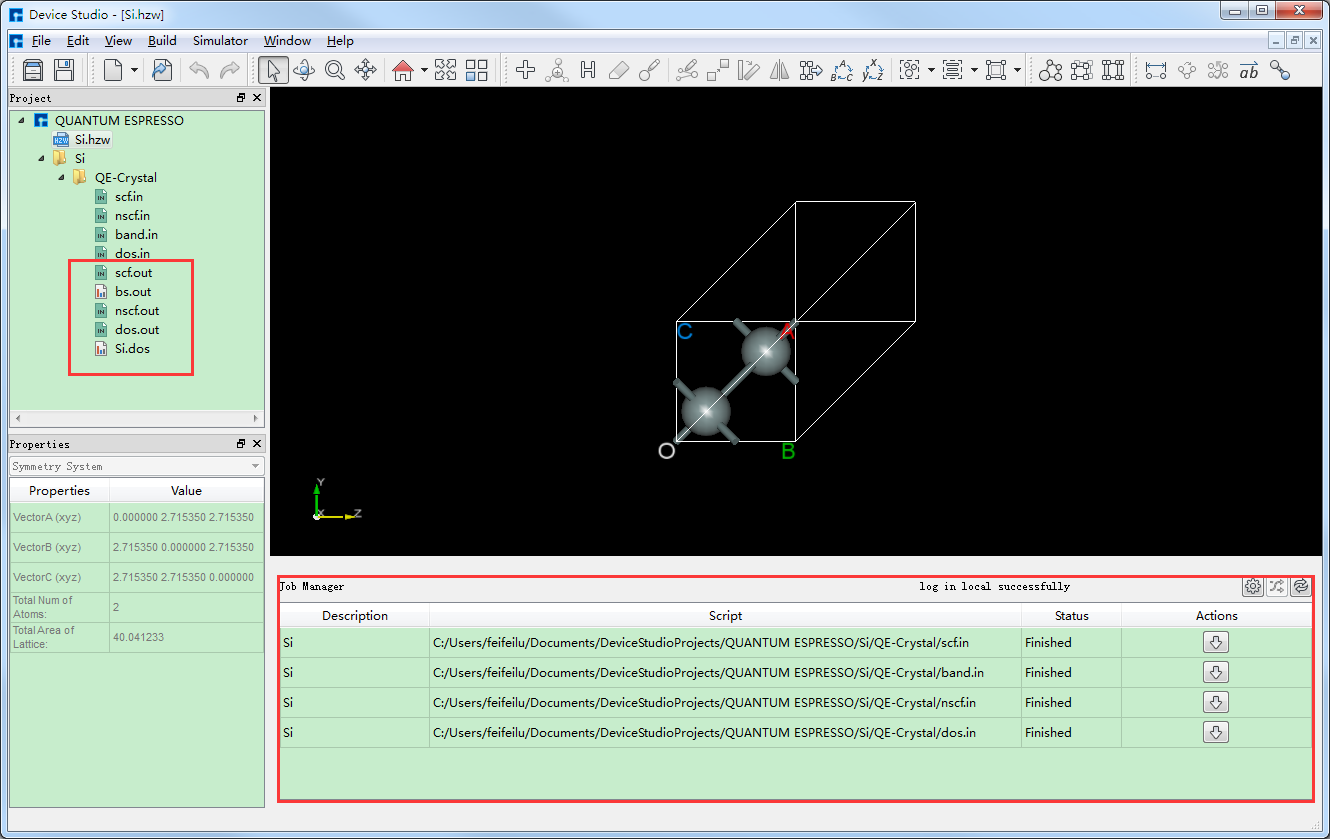Click the measure distance tool
Image resolution: width=1330 pixels, height=839 pixels.
tap(1156, 70)
